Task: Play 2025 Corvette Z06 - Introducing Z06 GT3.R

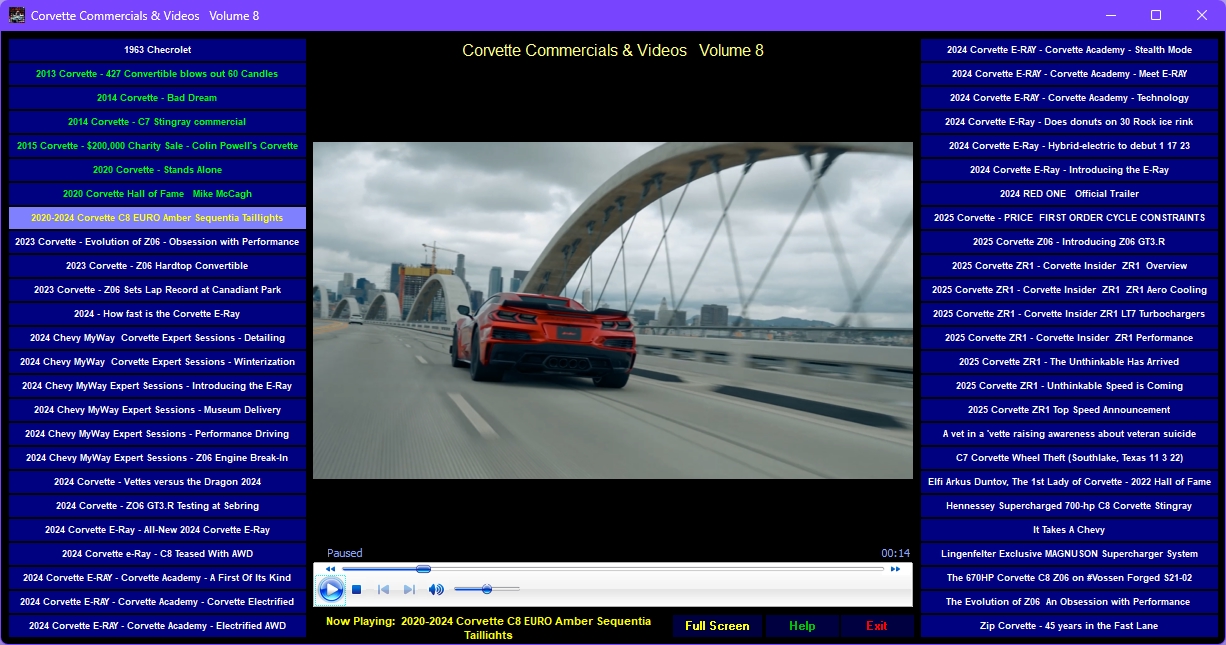Action: coord(1069,242)
